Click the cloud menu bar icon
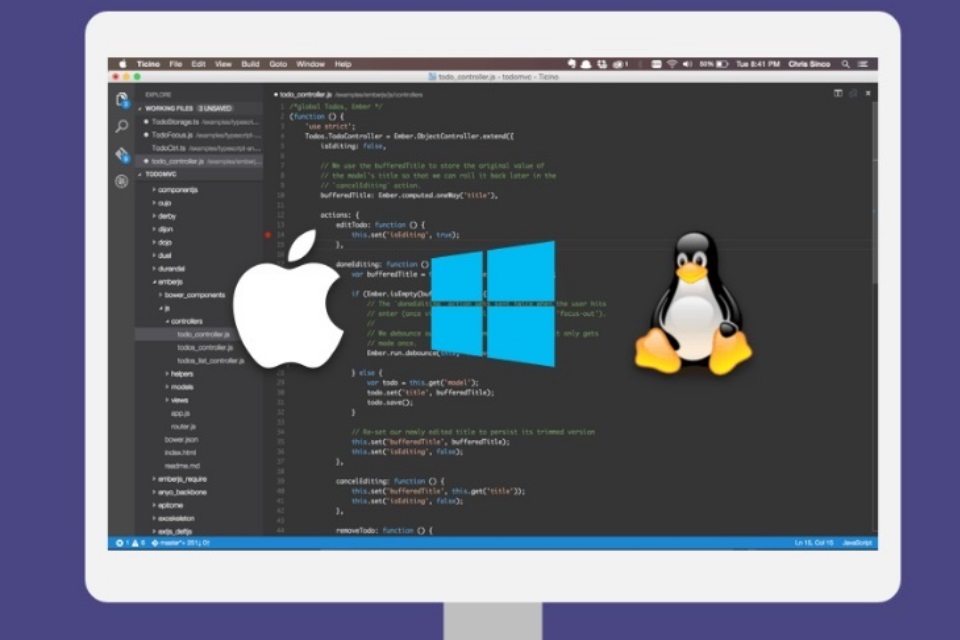 586,64
